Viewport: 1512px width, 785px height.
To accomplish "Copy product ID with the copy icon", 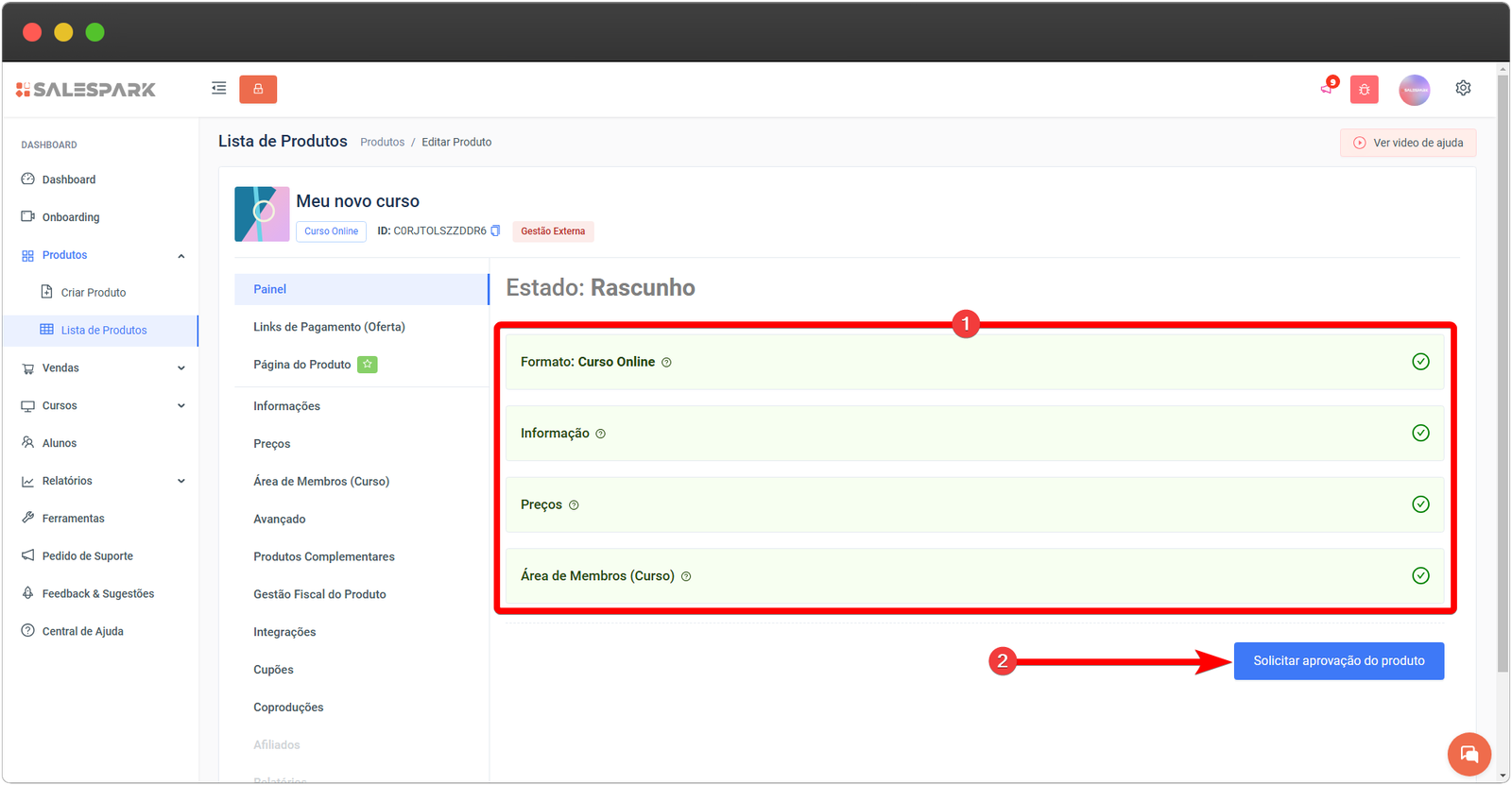I will [x=495, y=230].
